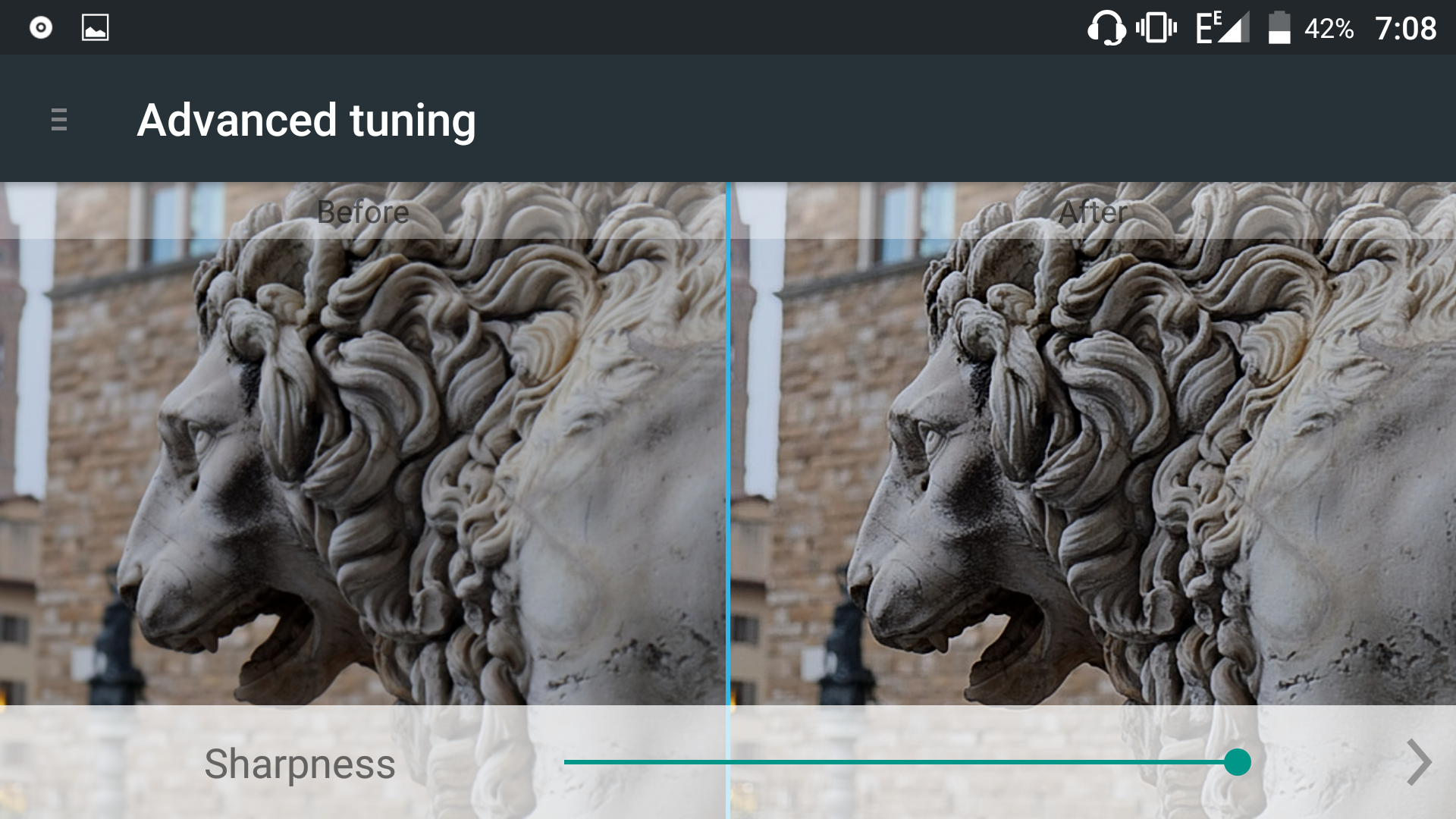
Task: Tap the headset status icon
Action: click(1106, 28)
